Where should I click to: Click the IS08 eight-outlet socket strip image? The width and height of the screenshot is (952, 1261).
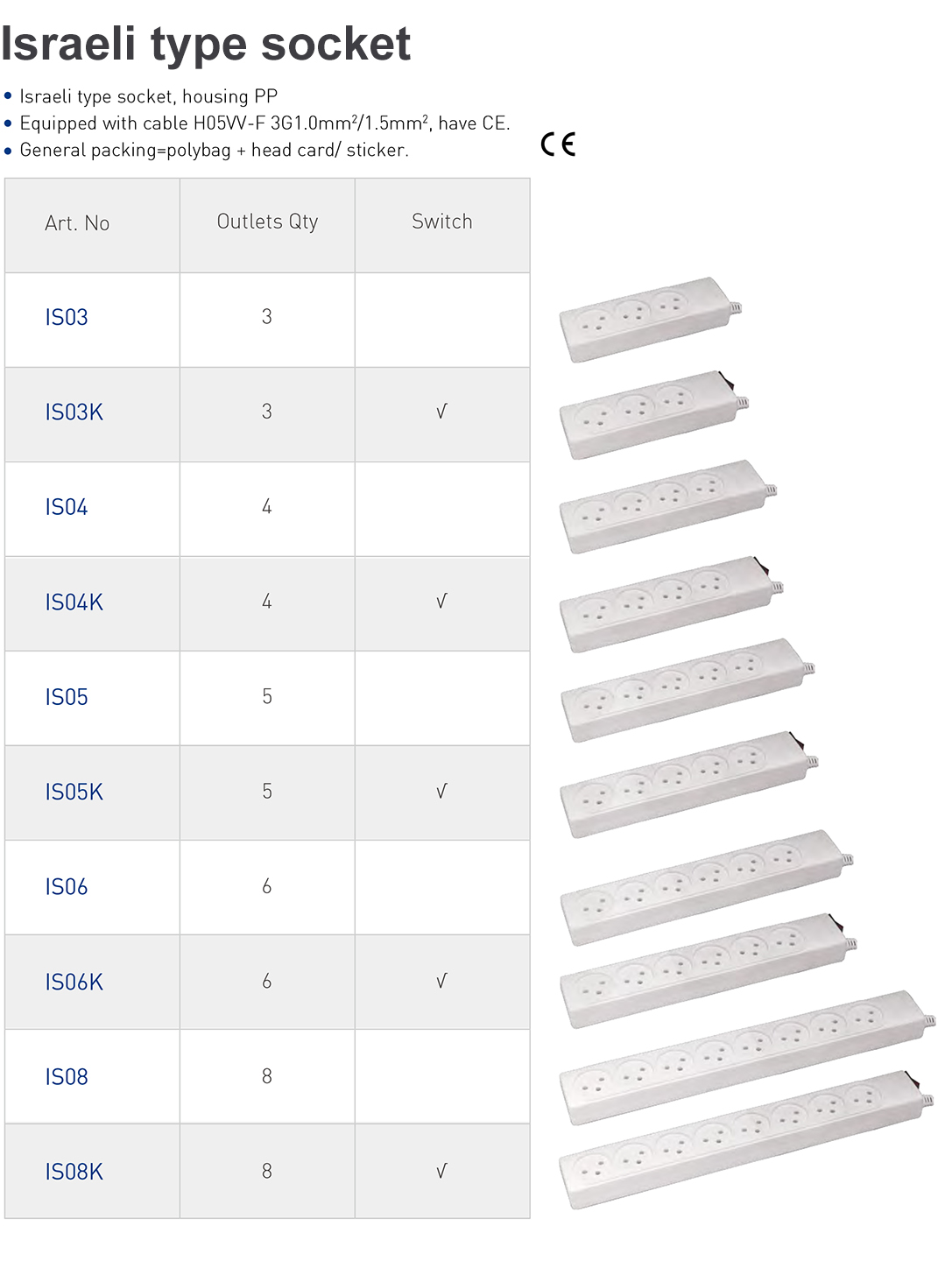click(x=746, y=1057)
